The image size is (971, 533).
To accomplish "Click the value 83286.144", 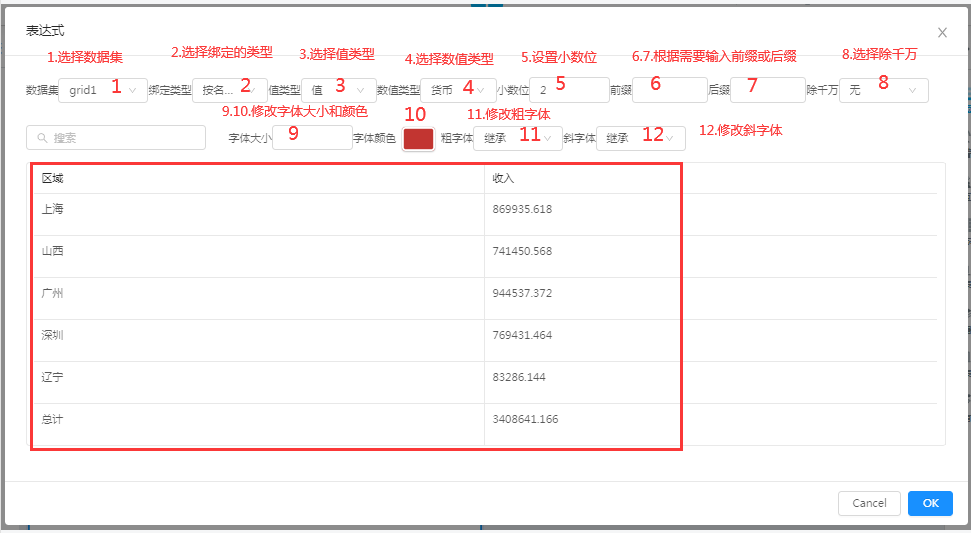I will pos(519,378).
